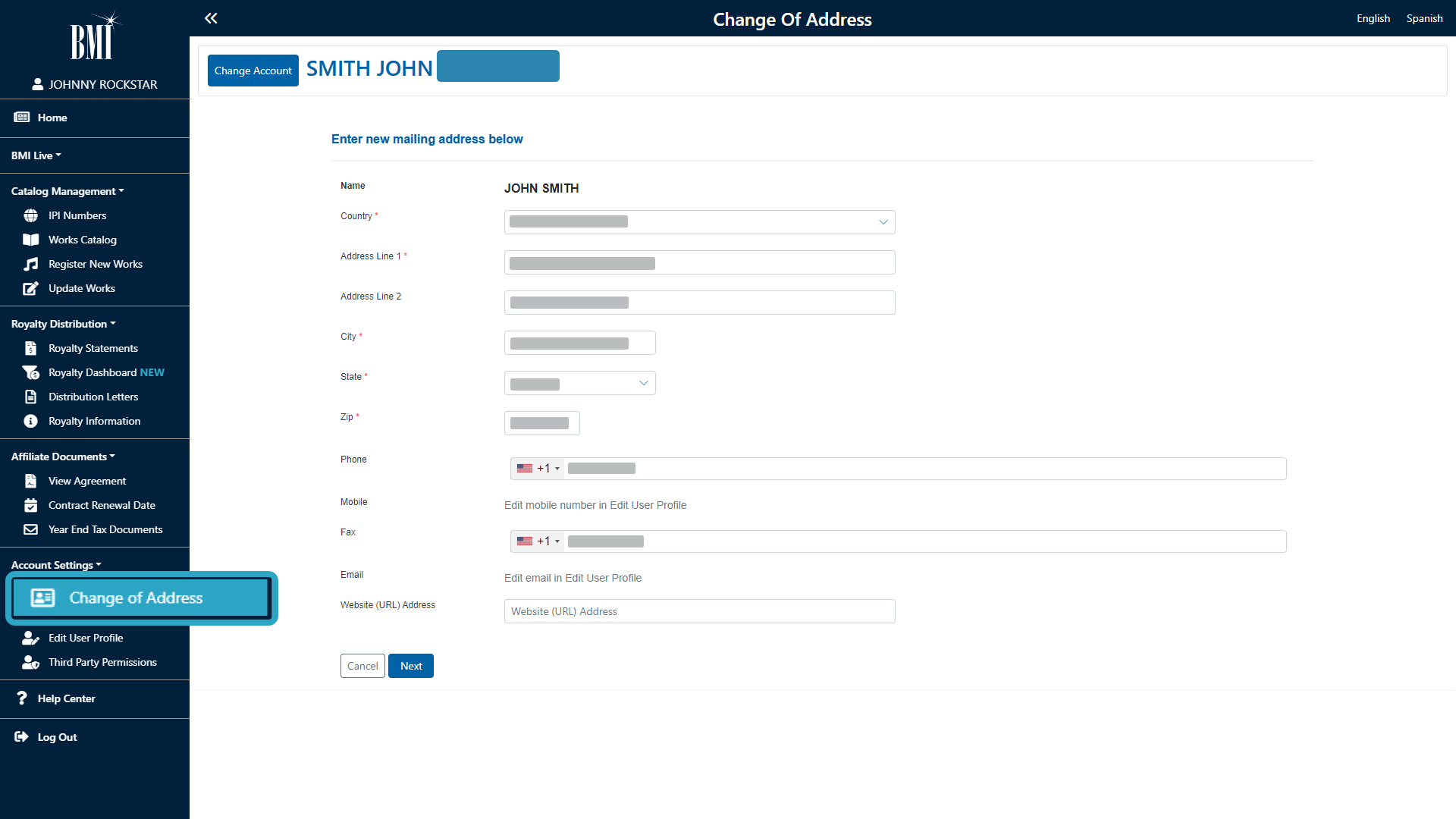Click the Help Center question mark icon
The width and height of the screenshot is (1456, 819).
coord(22,698)
